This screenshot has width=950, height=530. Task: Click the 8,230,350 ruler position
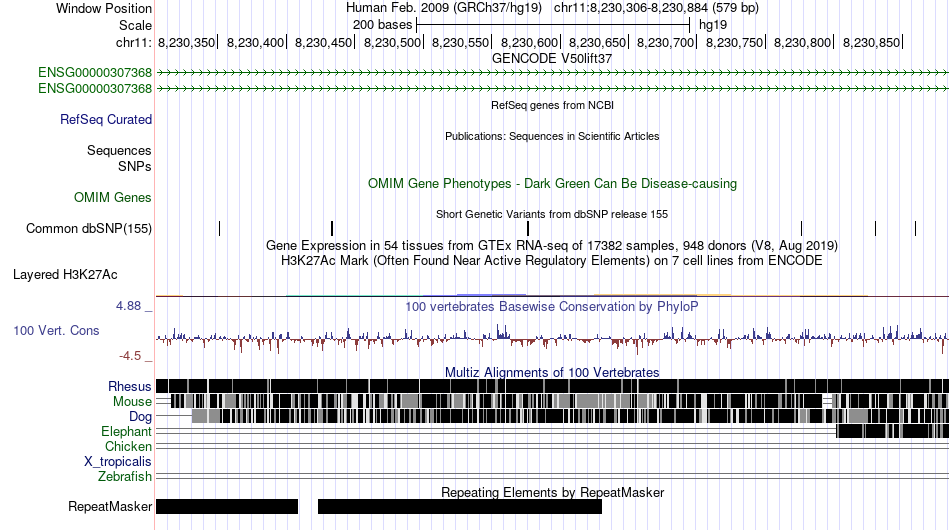(187, 42)
